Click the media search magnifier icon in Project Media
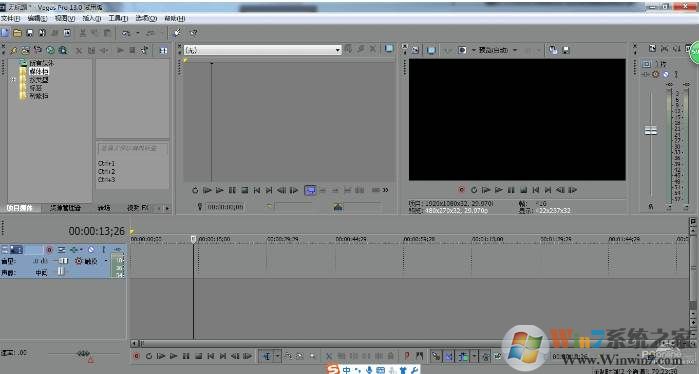The image size is (699, 374). (x=63, y=50)
